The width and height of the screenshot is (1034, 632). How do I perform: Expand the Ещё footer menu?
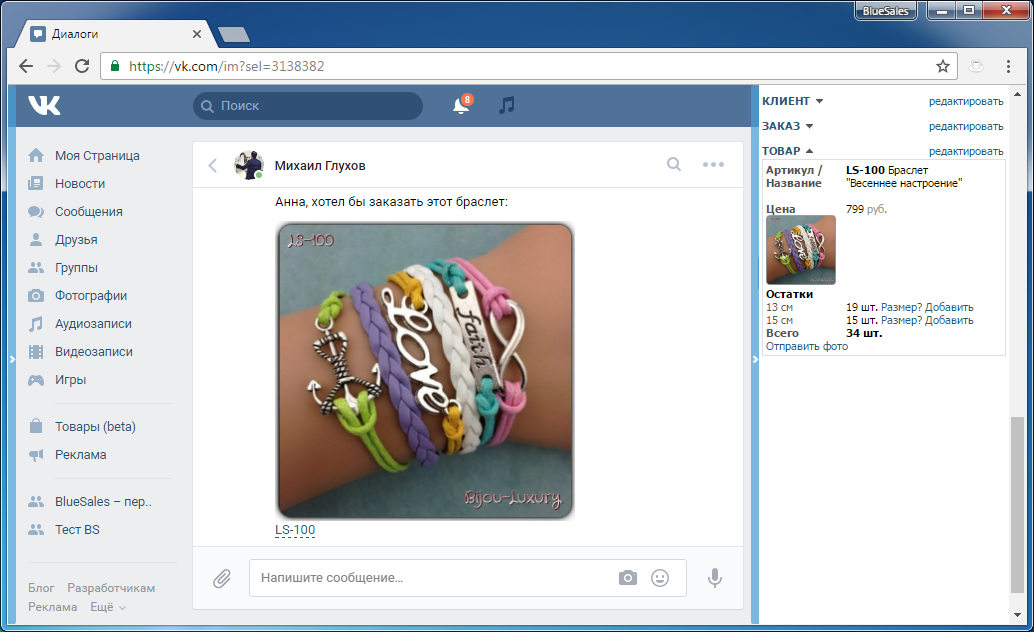(108, 607)
